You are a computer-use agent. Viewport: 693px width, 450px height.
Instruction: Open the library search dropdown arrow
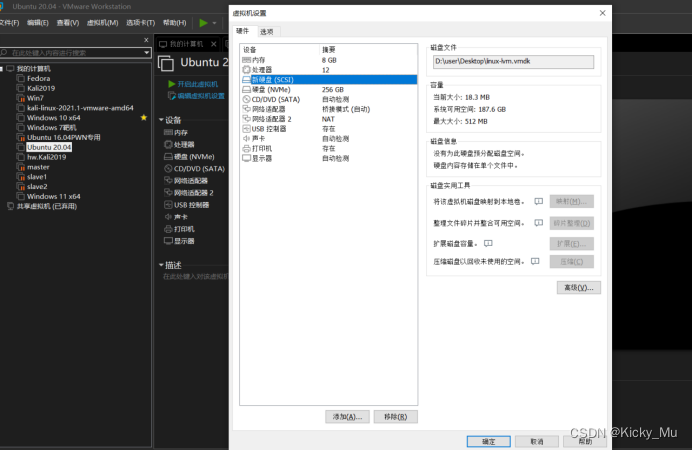pyautogui.click(x=146, y=53)
